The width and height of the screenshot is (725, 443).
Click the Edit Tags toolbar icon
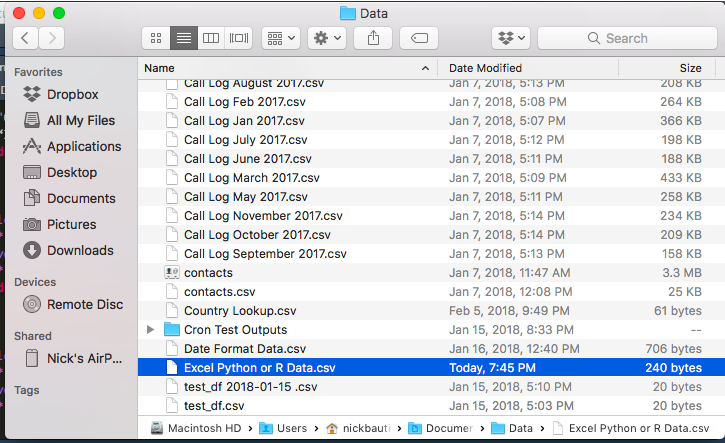click(419, 38)
